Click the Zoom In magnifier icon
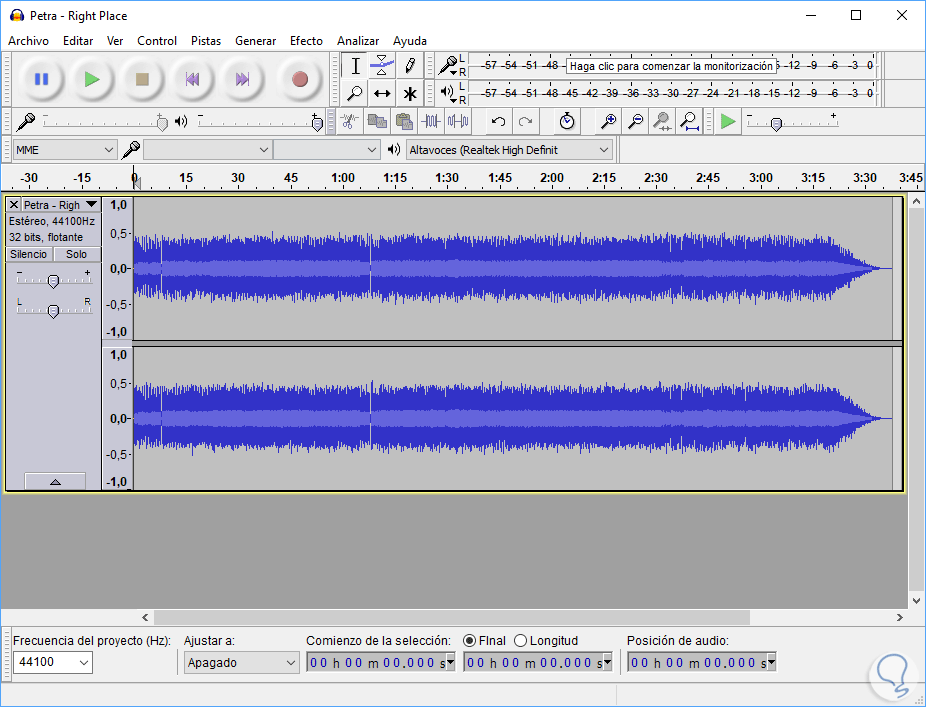926x707 pixels. [x=608, y=122]
